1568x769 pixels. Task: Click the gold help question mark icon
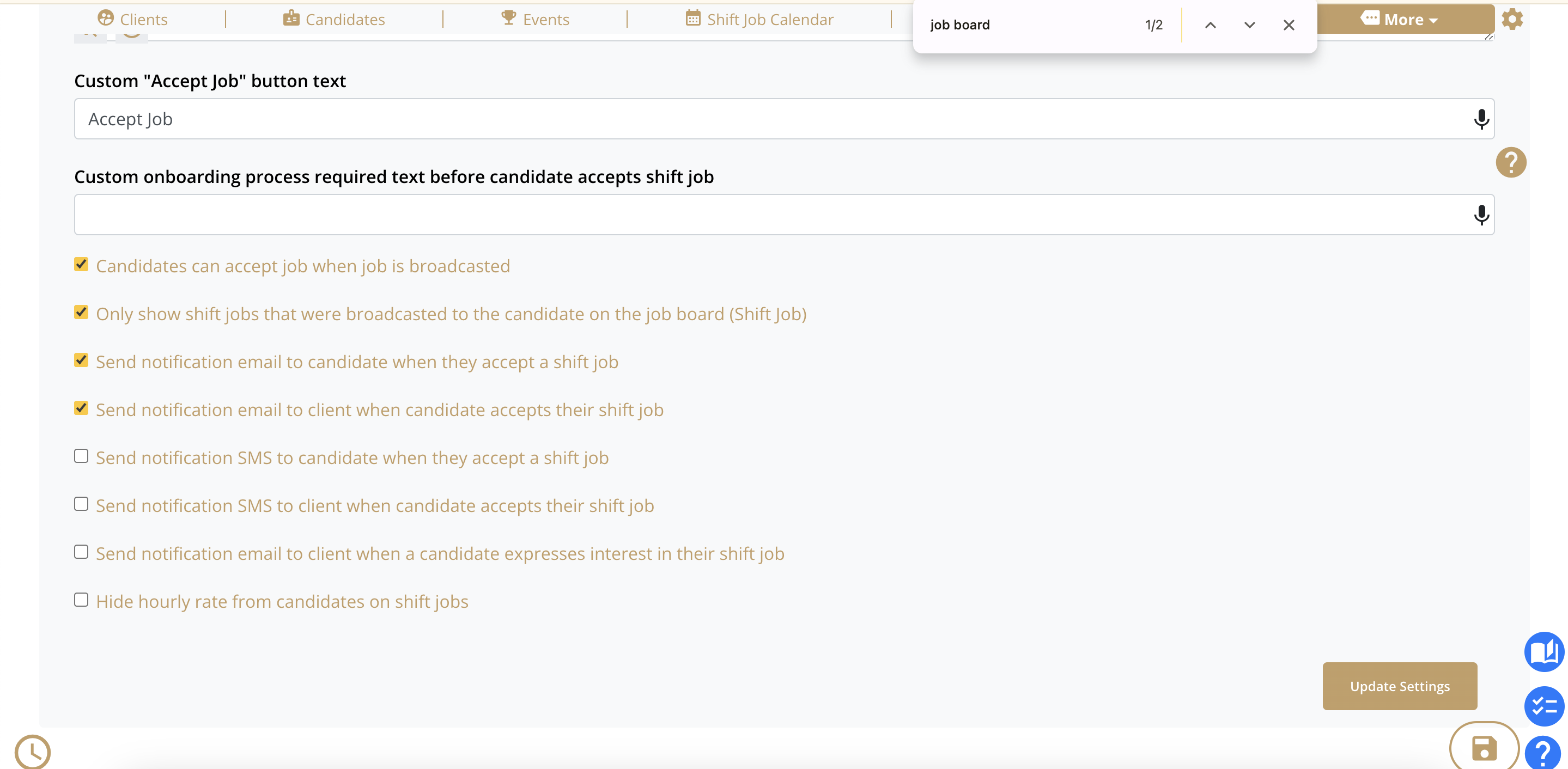point(1511,162)
